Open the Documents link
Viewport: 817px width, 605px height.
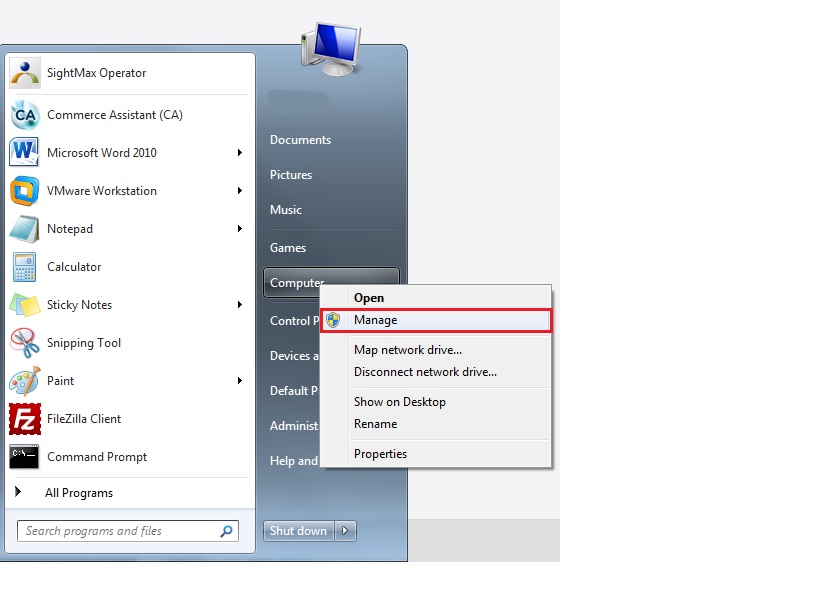pyautogui.click(x=301, y=140)
